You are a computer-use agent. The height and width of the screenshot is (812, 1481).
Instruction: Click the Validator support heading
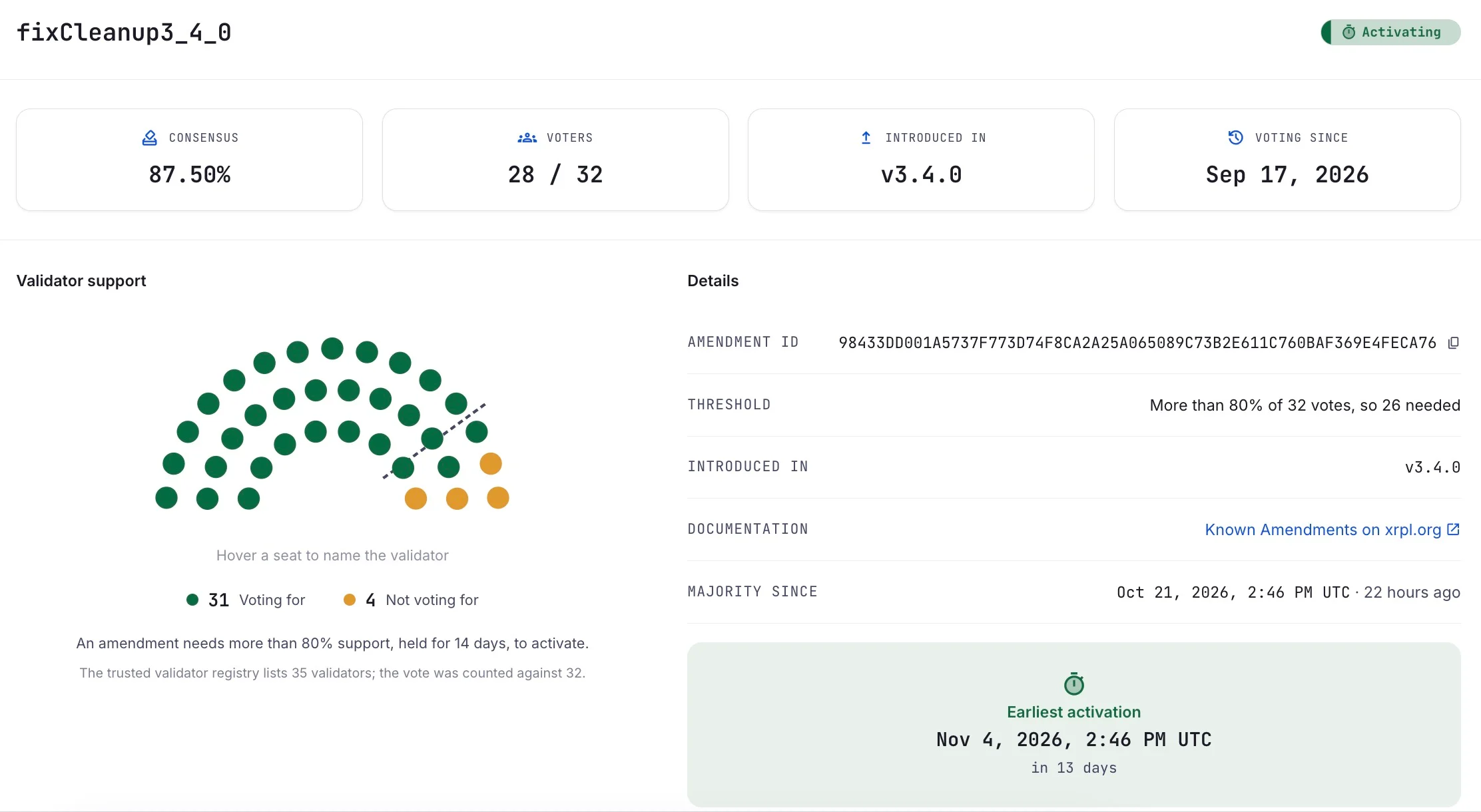[x=81, y=281]
